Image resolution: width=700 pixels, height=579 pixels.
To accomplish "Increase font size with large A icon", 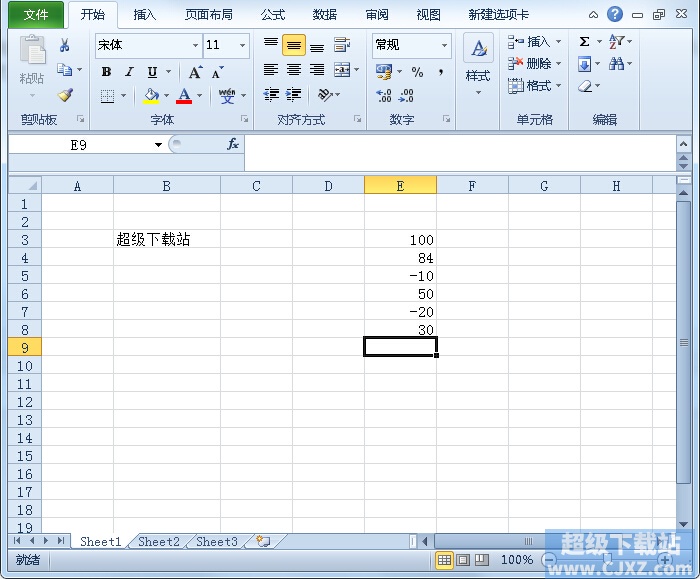I will point(195,72).
